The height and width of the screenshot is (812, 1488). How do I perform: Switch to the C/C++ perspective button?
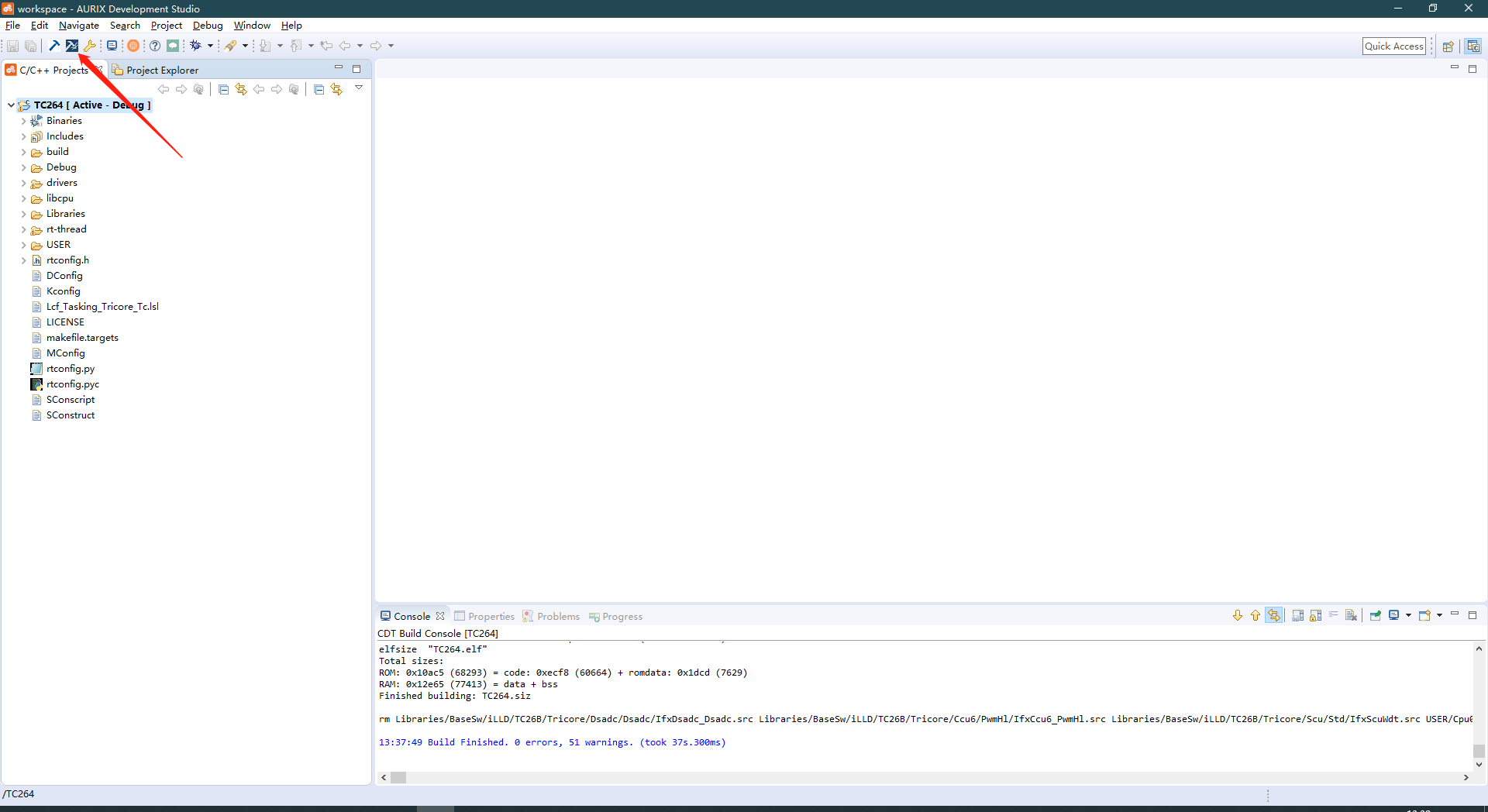coord(1473,46)
